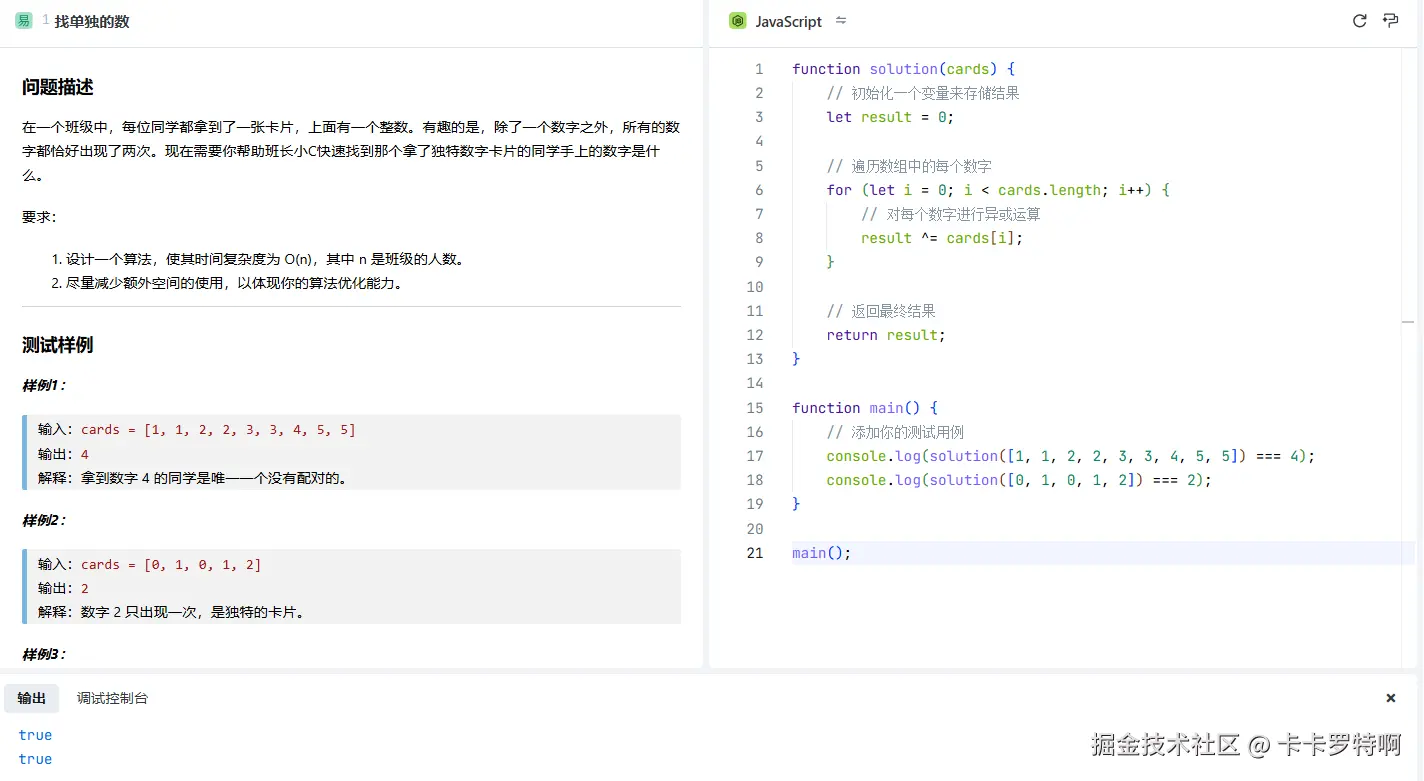This screenshot has height=781, width=1424.
Task: Click the 样例1 input cards array text
Action: (218, 430)
